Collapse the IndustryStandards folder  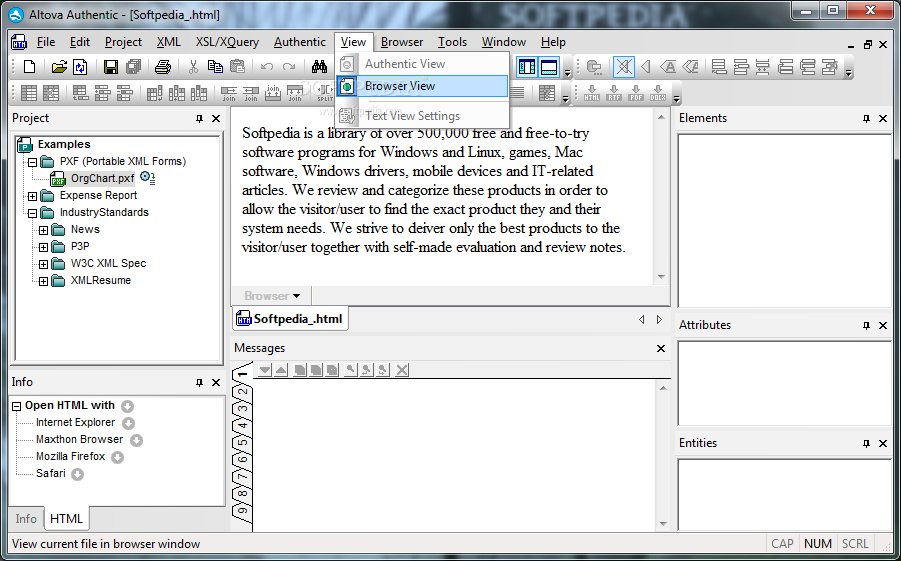point(33,213)
